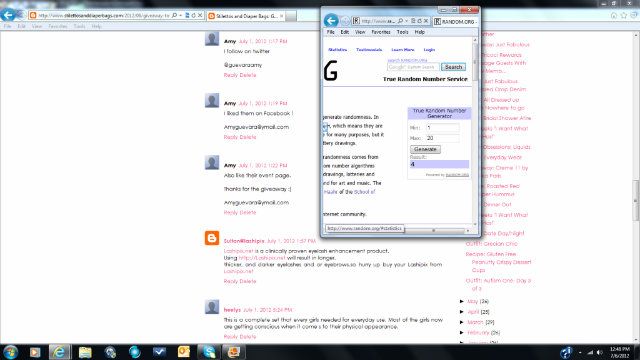Open Help menu in RANDOM.ORG window
The image size is (640, 360).
click(420, 32)
